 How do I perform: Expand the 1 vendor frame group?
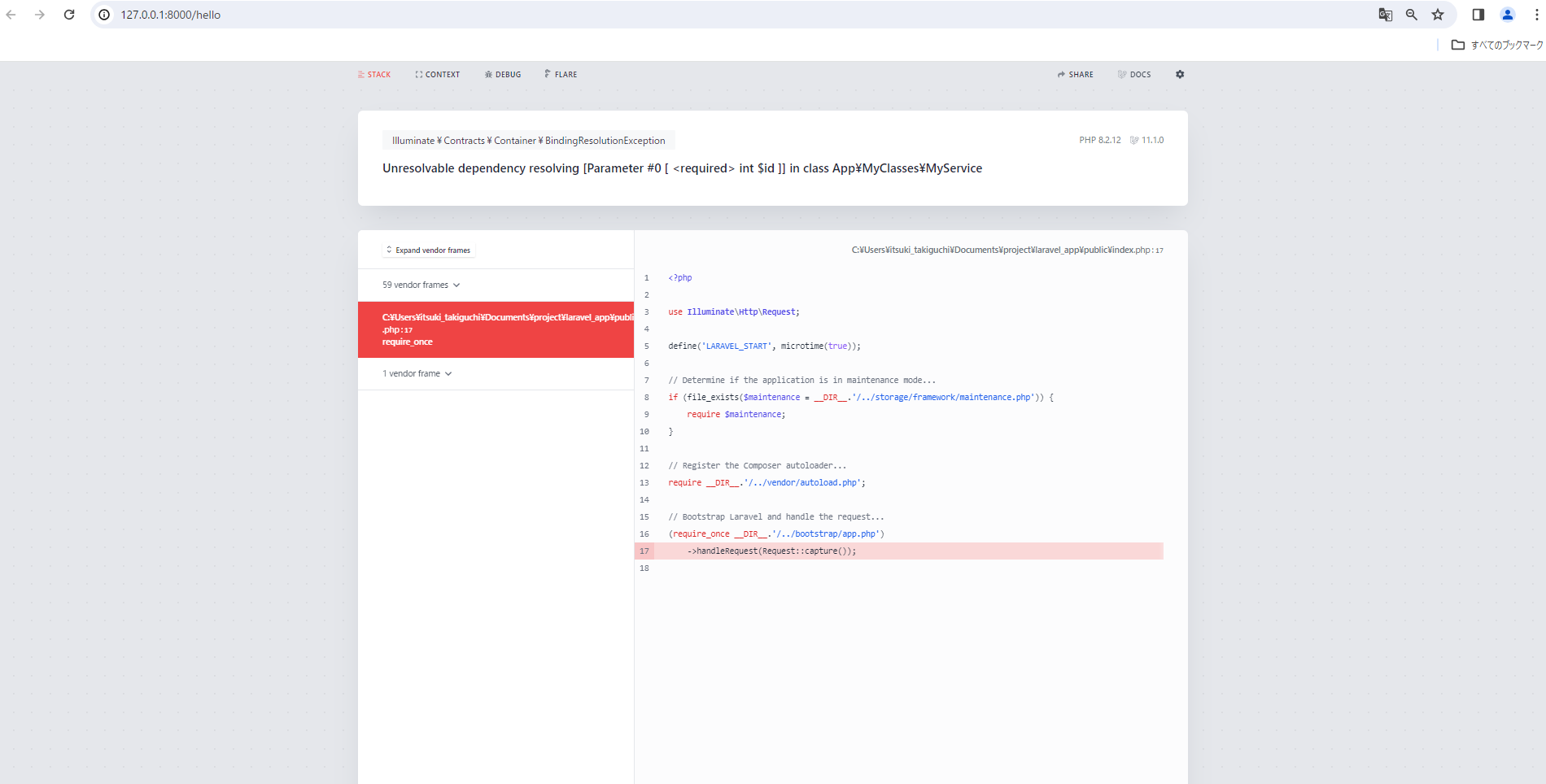click(417, 373)
